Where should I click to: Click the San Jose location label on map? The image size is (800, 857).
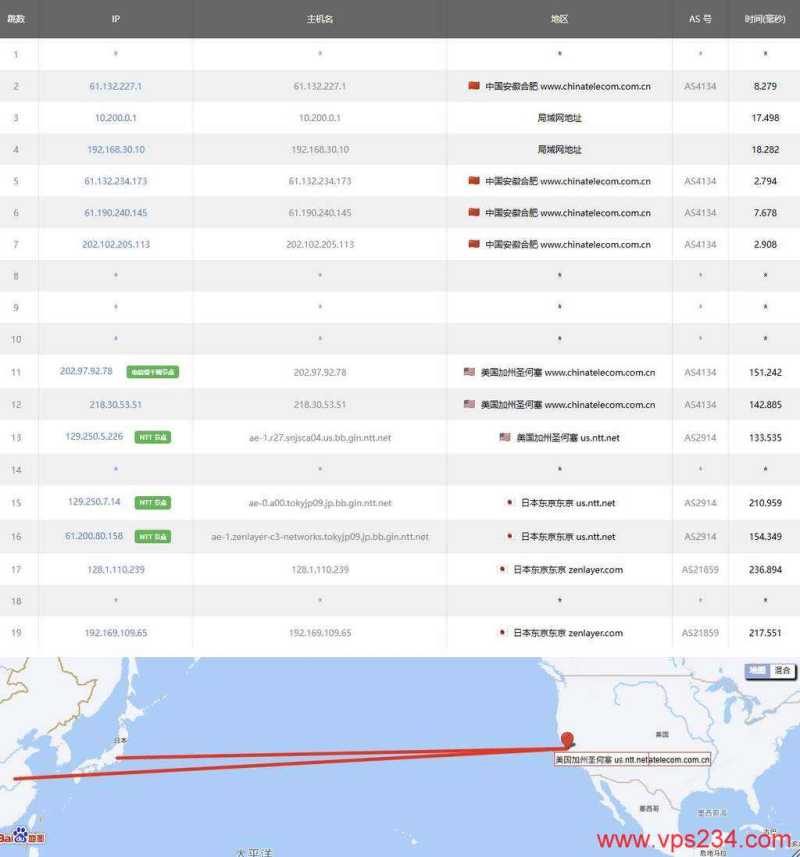pos(632,760)
